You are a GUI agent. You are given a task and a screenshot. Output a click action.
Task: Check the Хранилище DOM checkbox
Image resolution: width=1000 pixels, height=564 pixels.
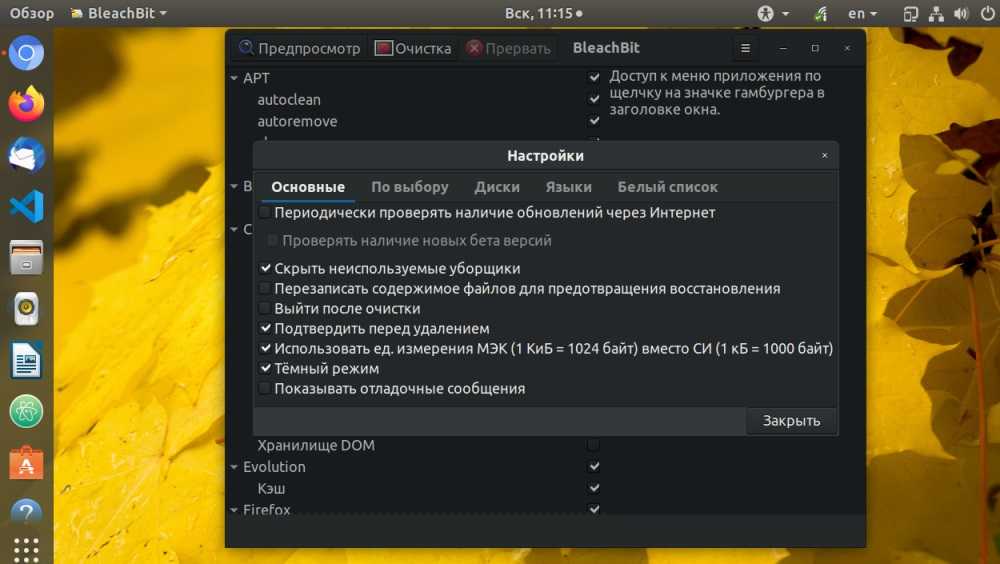tap(594, 445)
